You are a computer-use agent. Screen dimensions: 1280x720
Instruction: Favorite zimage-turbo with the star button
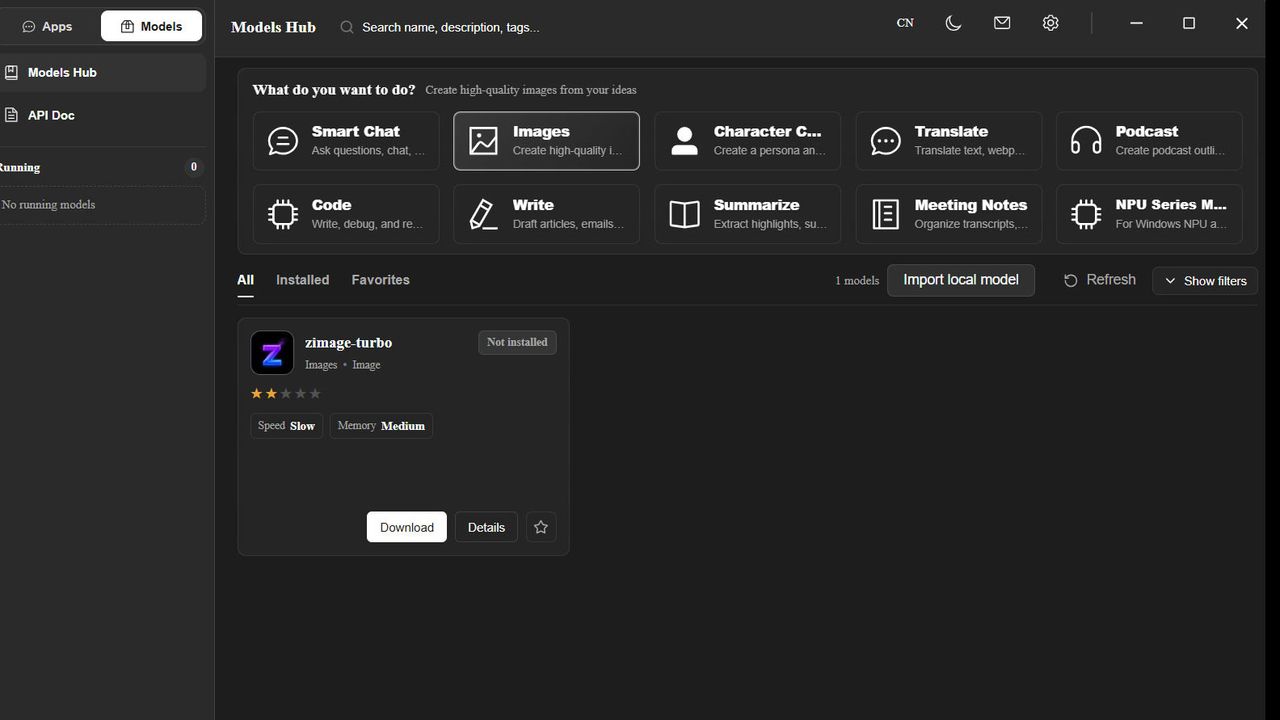541,527
